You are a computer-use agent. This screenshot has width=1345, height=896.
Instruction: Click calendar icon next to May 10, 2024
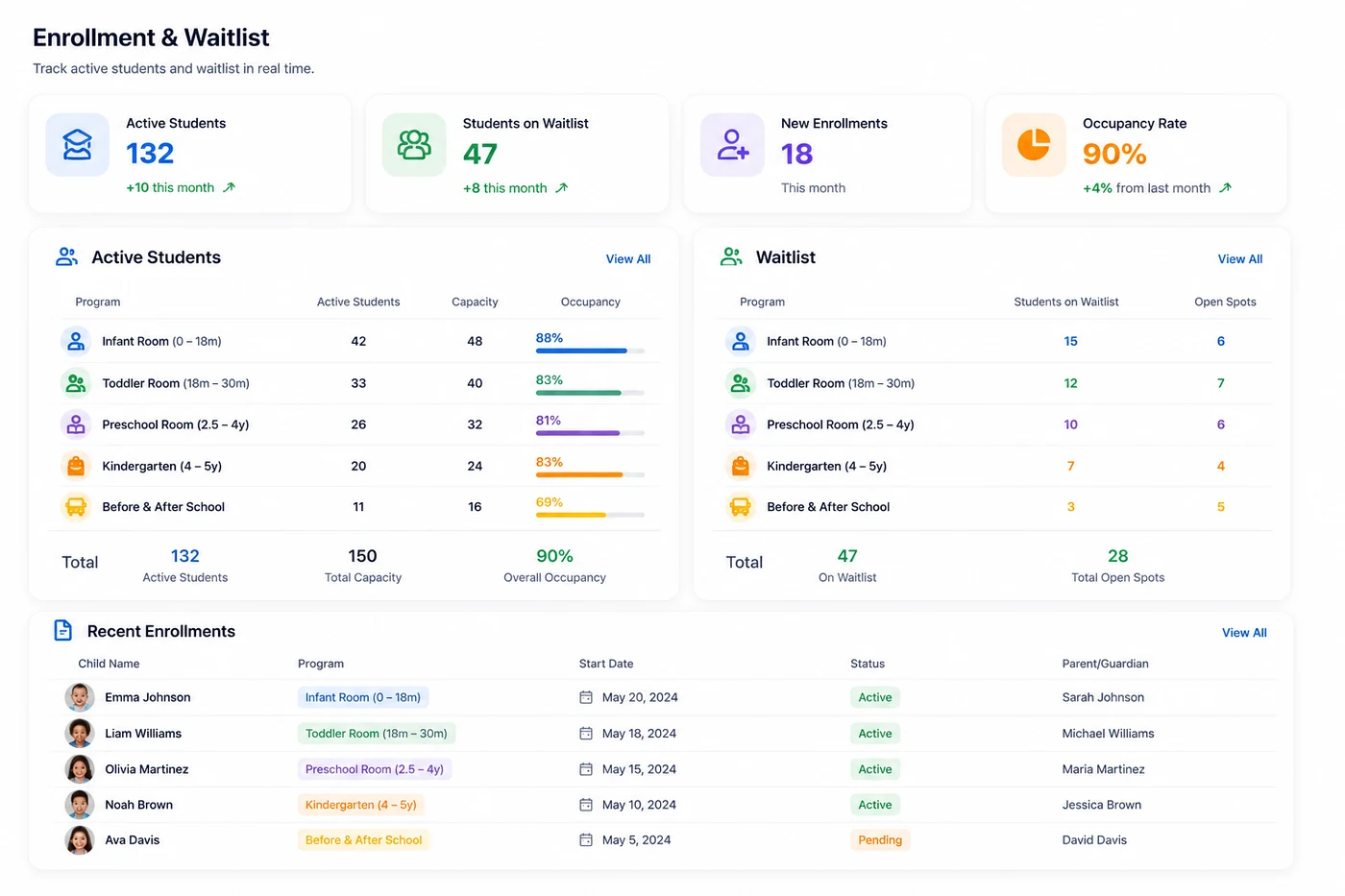pyautogui.click(x=586, y=805)
